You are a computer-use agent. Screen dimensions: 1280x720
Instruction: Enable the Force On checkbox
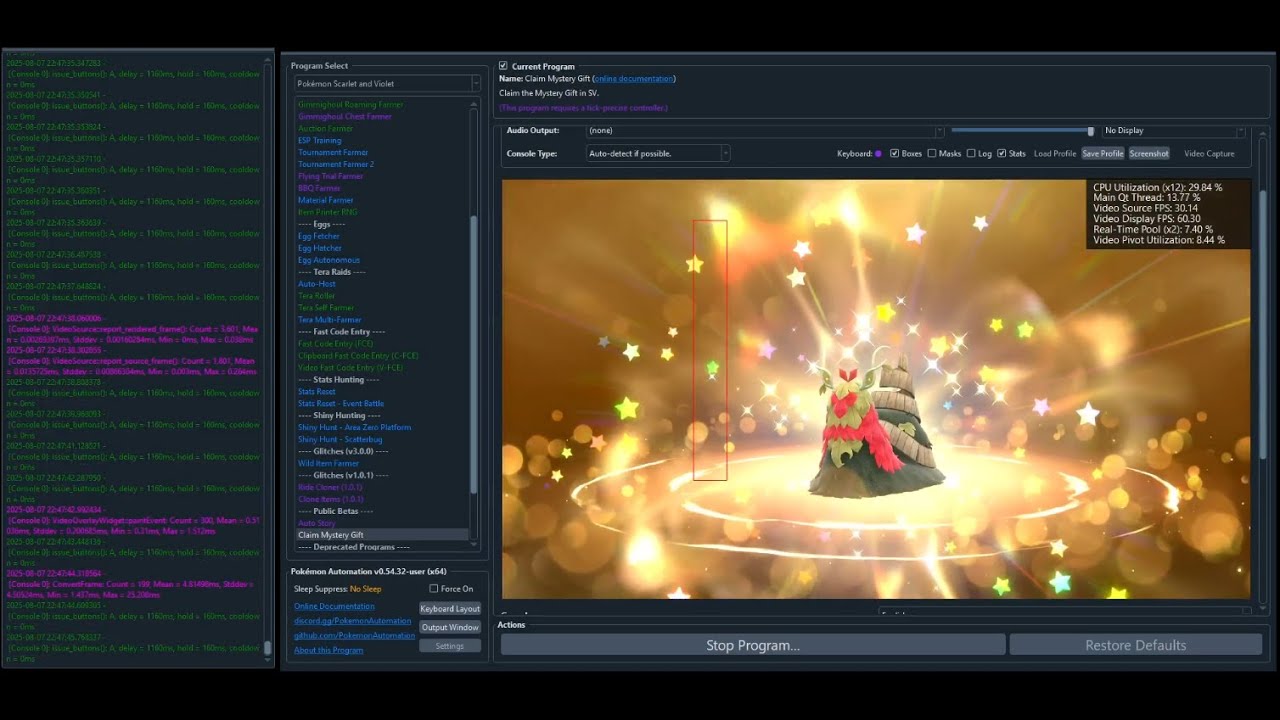[434, 589]
